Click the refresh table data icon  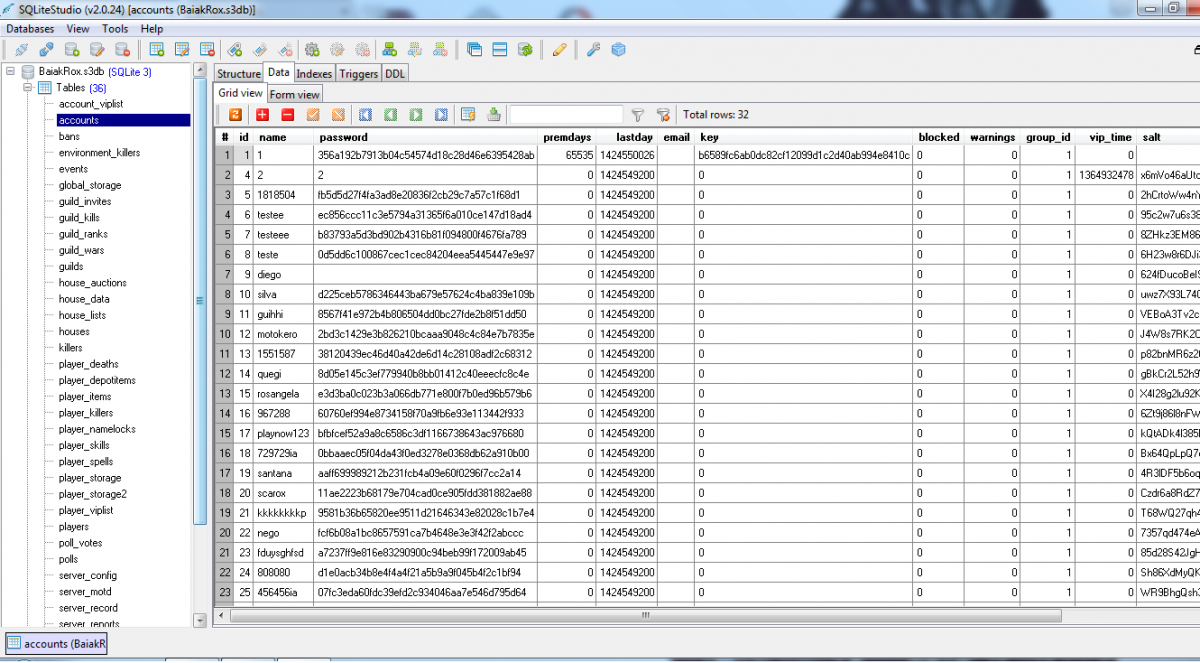pyautogui.click(x=235, y=115)
